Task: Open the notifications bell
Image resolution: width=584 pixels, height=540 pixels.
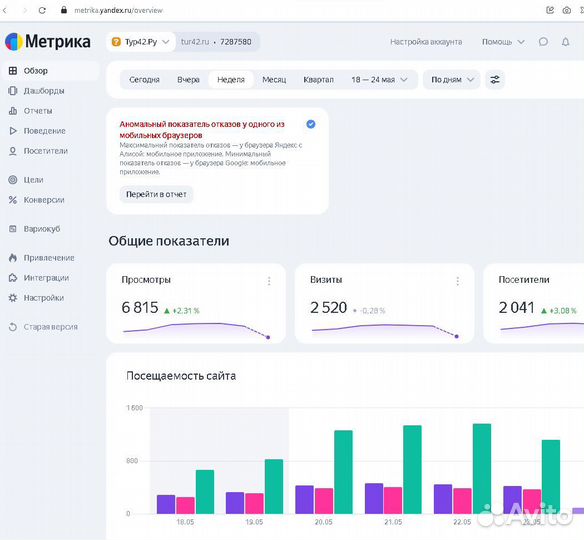Action: [565, 42]
